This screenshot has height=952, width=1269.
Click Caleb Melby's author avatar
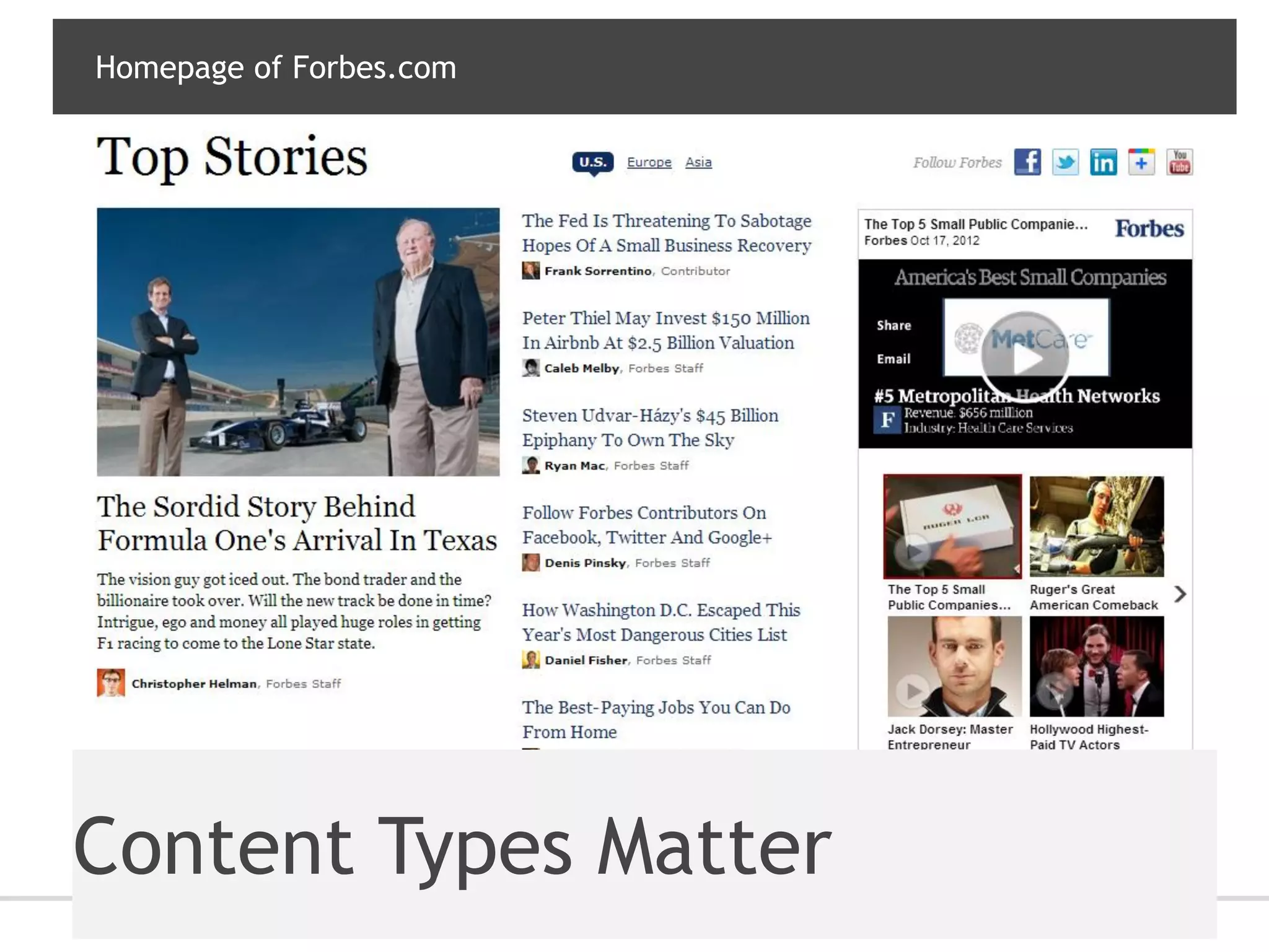tap(531, 368)
